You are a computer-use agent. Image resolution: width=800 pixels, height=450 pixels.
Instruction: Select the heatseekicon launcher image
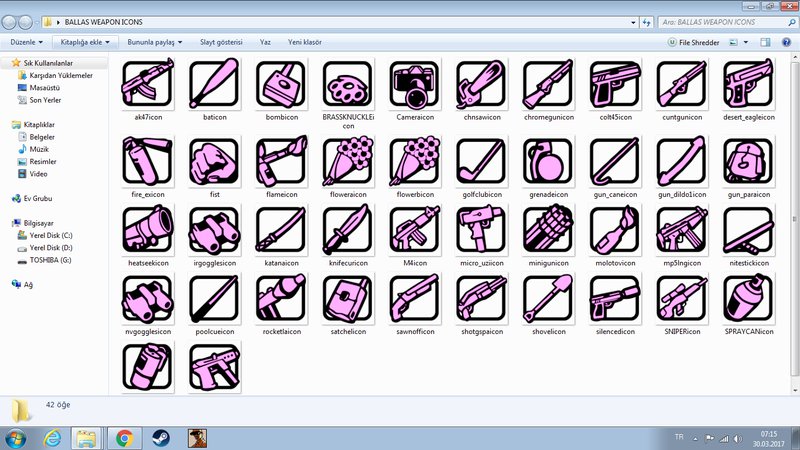click(148, 230)
